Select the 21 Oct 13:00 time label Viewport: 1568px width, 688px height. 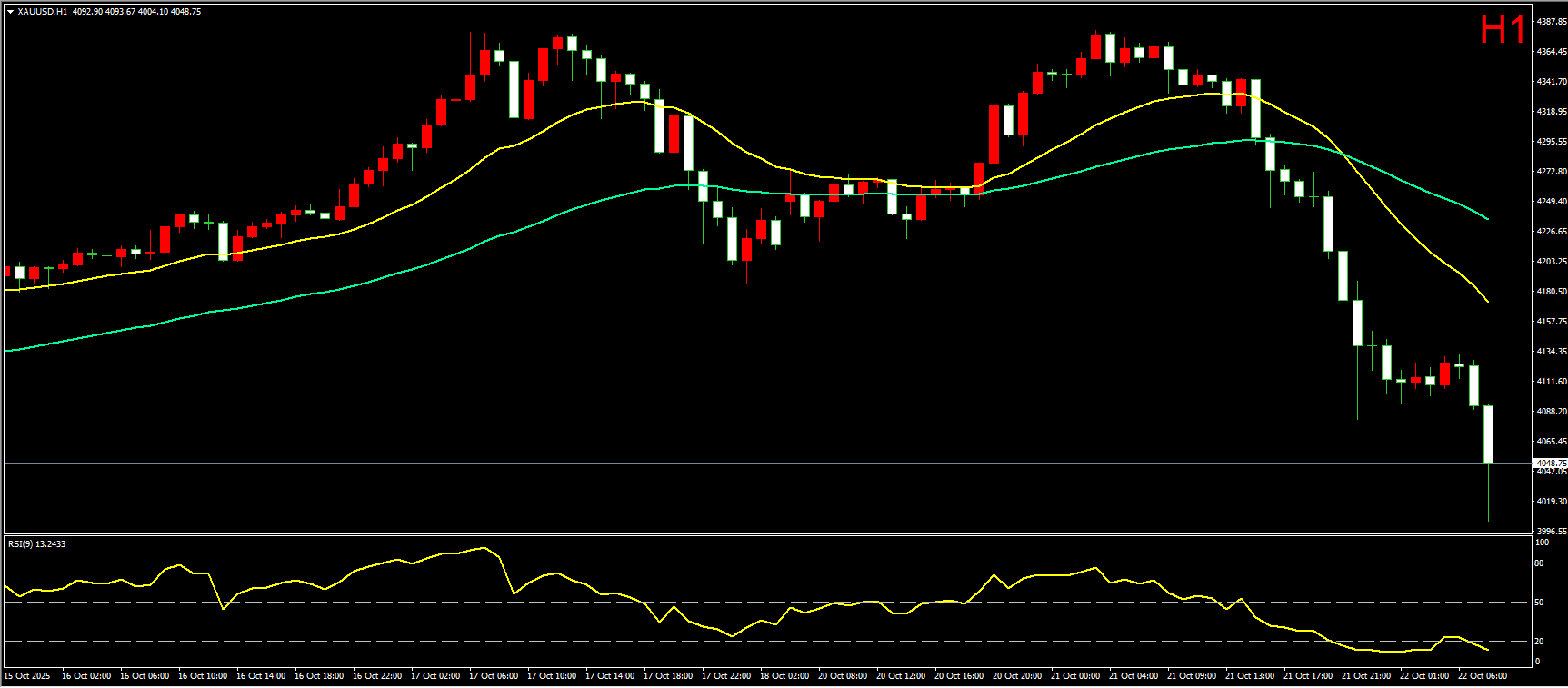pos(1250,675)
